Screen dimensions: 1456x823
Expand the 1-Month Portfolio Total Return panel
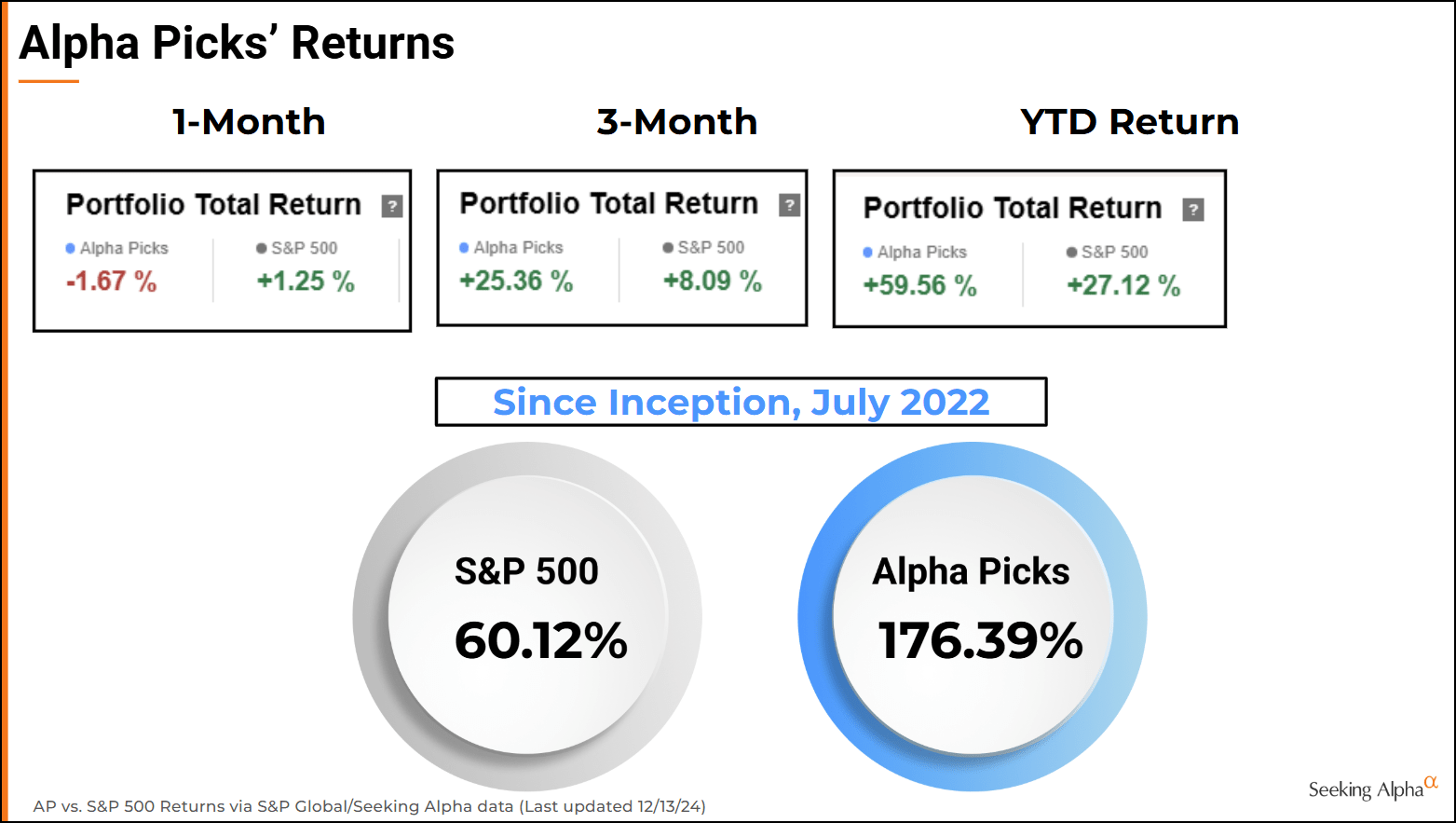(x=222, y=250)
